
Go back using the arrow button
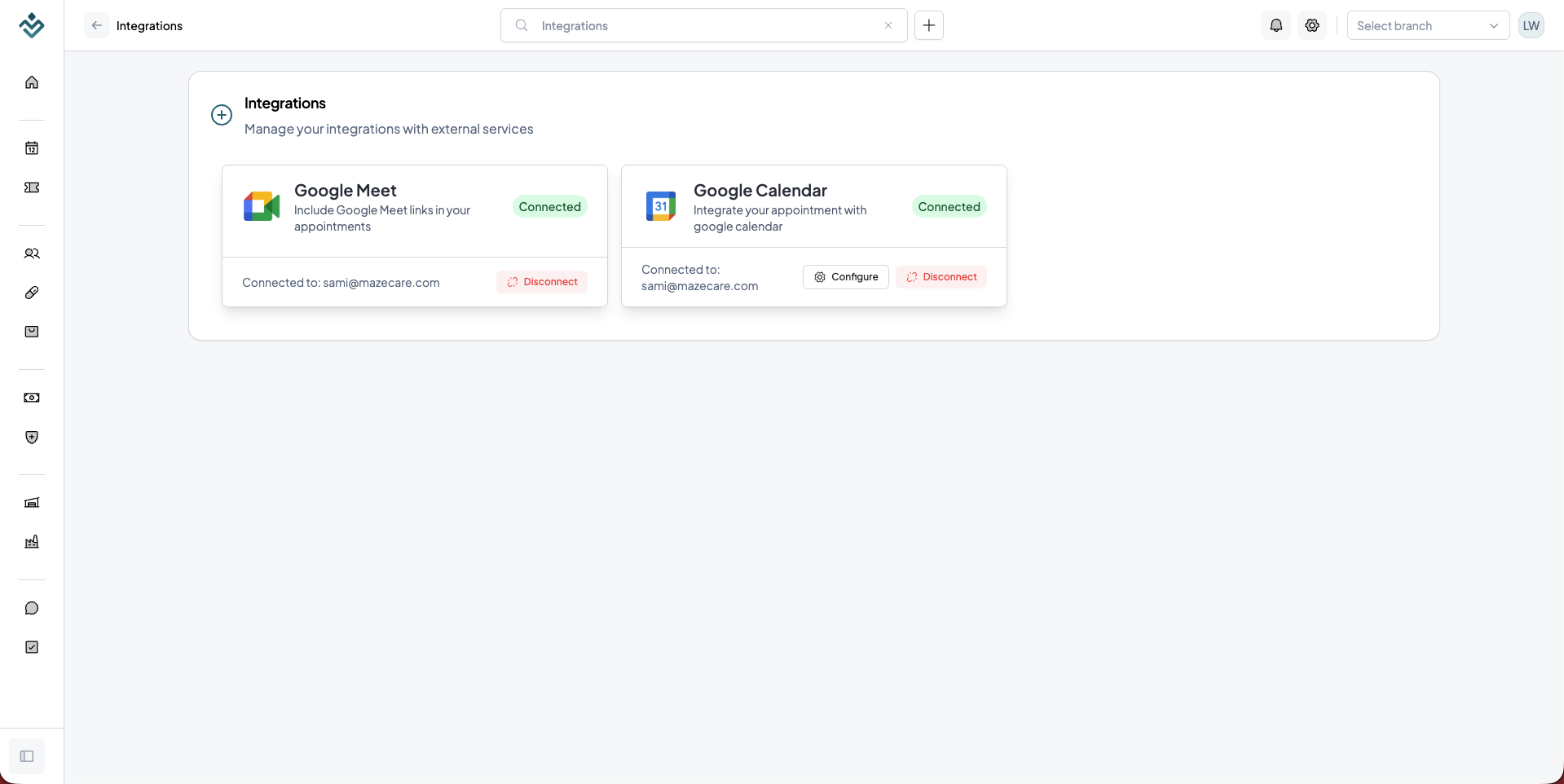97,25
